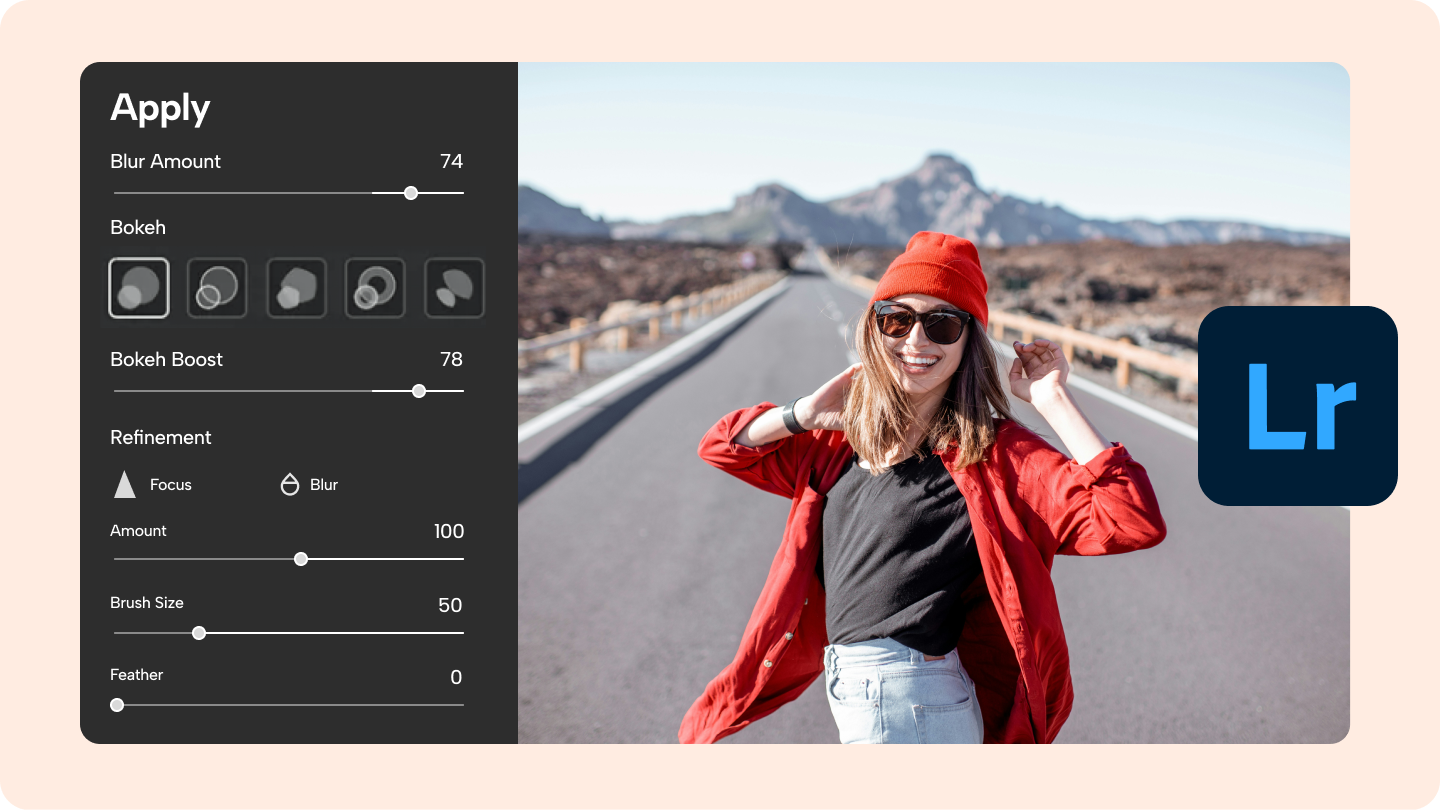This screenshot has height=810, width=1440.
Task: Click the Brush Size slider handle
Action: pyautogui.click(x=198, y=633)
